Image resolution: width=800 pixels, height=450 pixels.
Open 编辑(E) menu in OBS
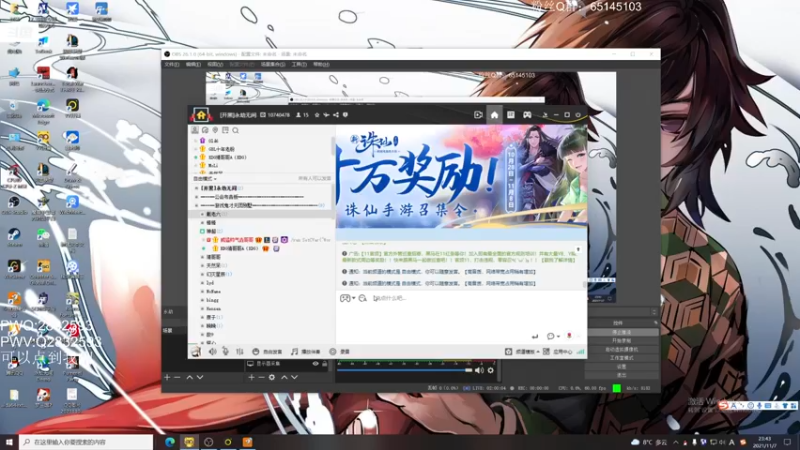[x=193, y=65]
